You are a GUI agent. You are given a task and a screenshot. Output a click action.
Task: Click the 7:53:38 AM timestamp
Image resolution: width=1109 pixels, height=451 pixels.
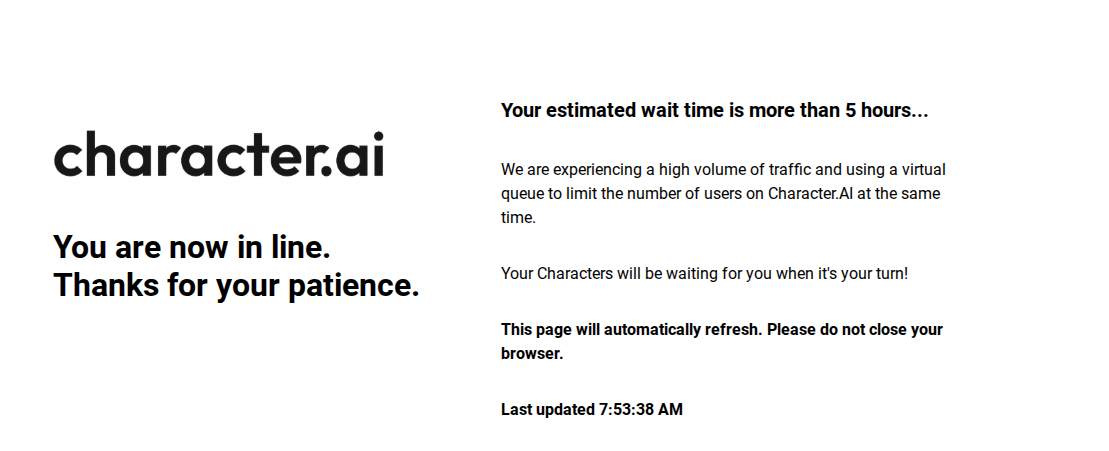pyautogui.click(x=640, y=409)
